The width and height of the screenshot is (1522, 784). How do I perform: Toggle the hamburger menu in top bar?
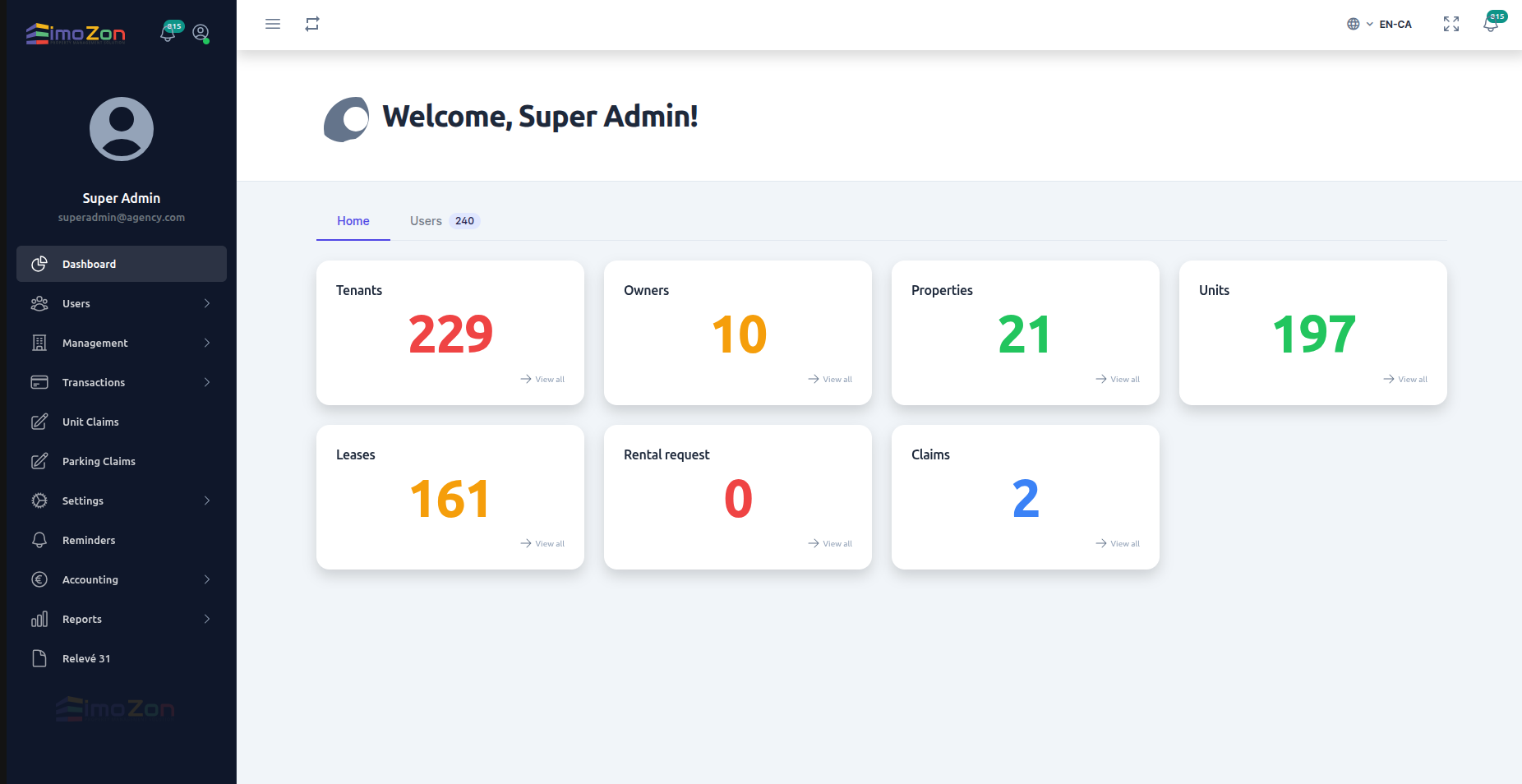[x=273, y=24]
